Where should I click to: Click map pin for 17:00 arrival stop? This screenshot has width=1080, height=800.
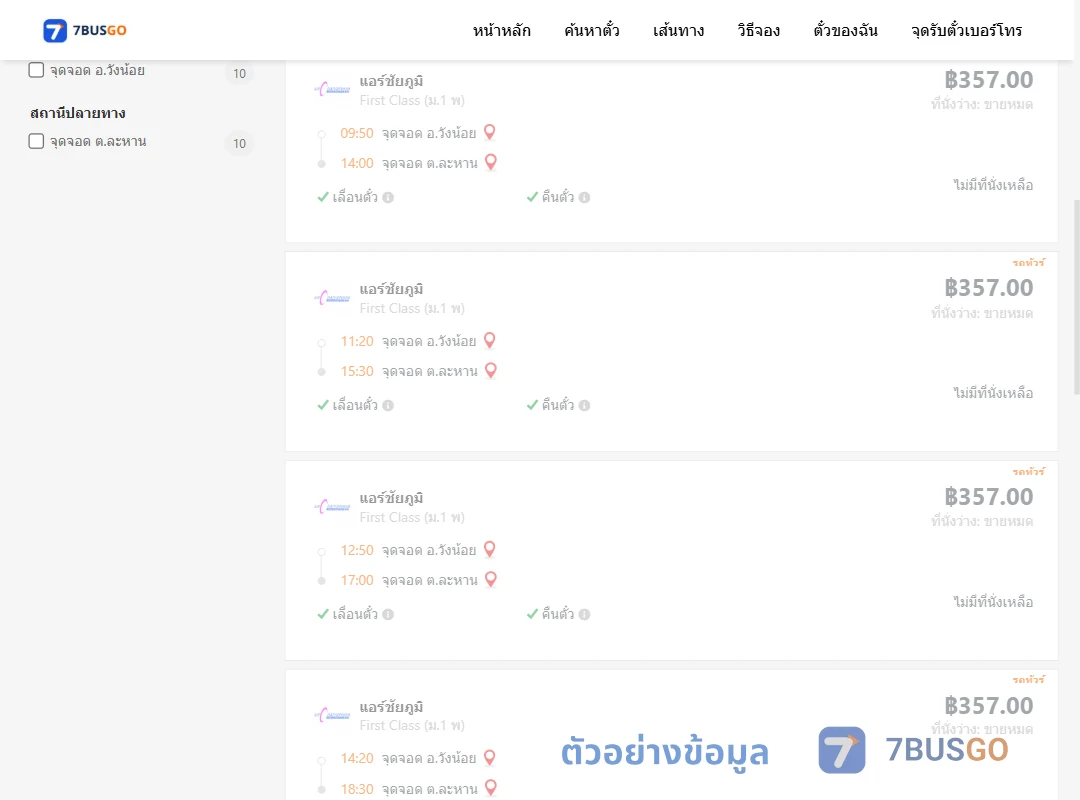[x=491, y=579]
